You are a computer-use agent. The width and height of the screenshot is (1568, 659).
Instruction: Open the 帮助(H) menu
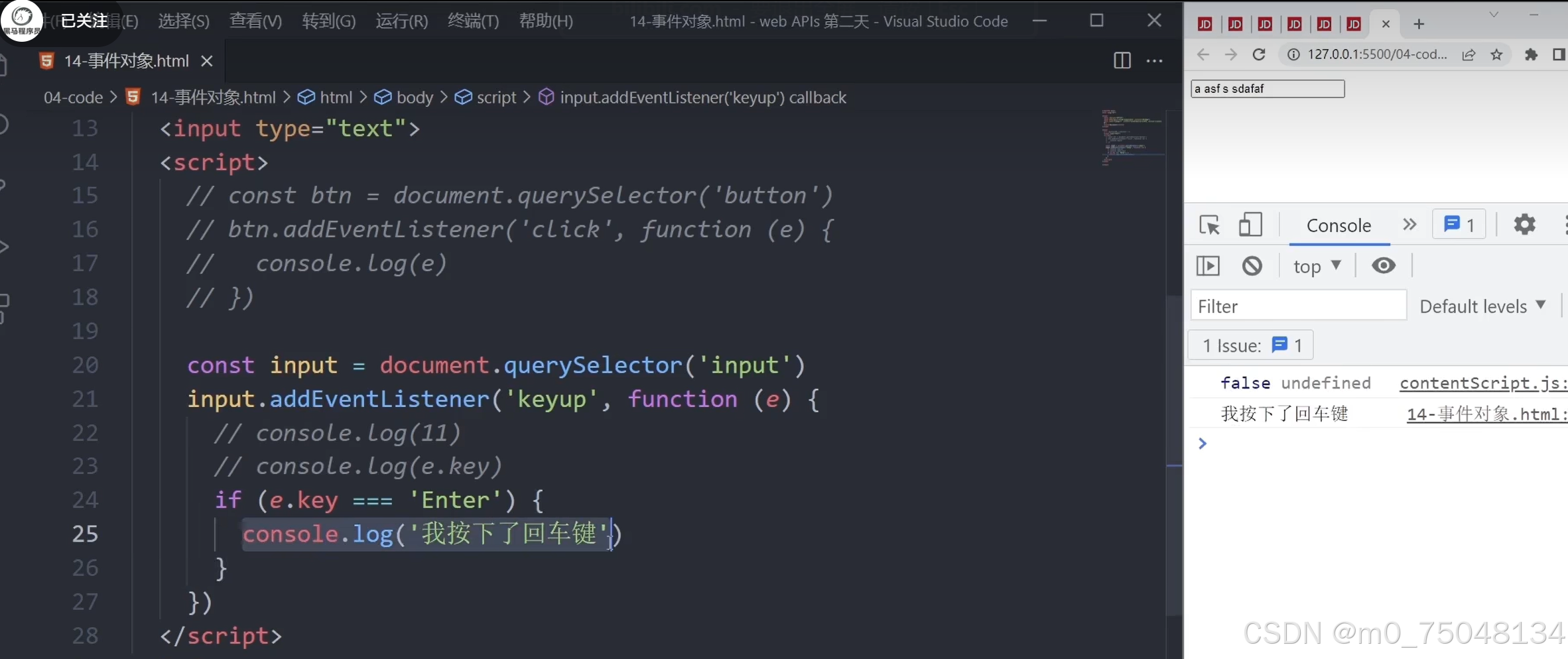pos(545,21)
